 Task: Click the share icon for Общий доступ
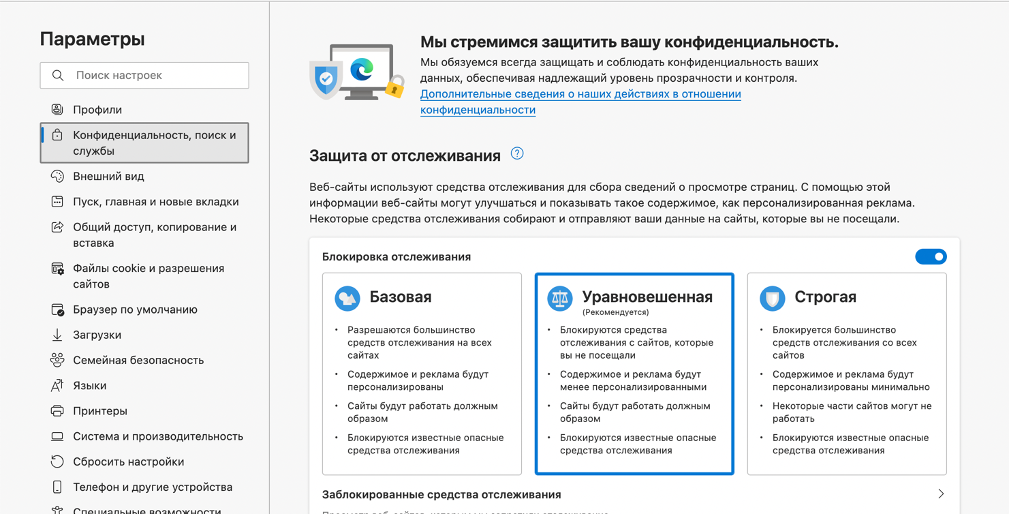57,227
